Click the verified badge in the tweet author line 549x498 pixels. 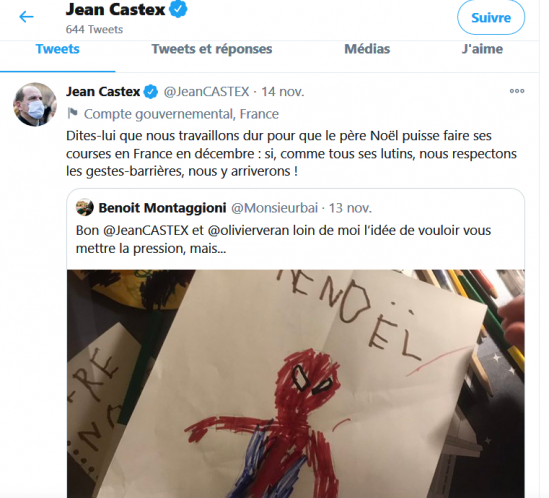click(x=151, y=92)
